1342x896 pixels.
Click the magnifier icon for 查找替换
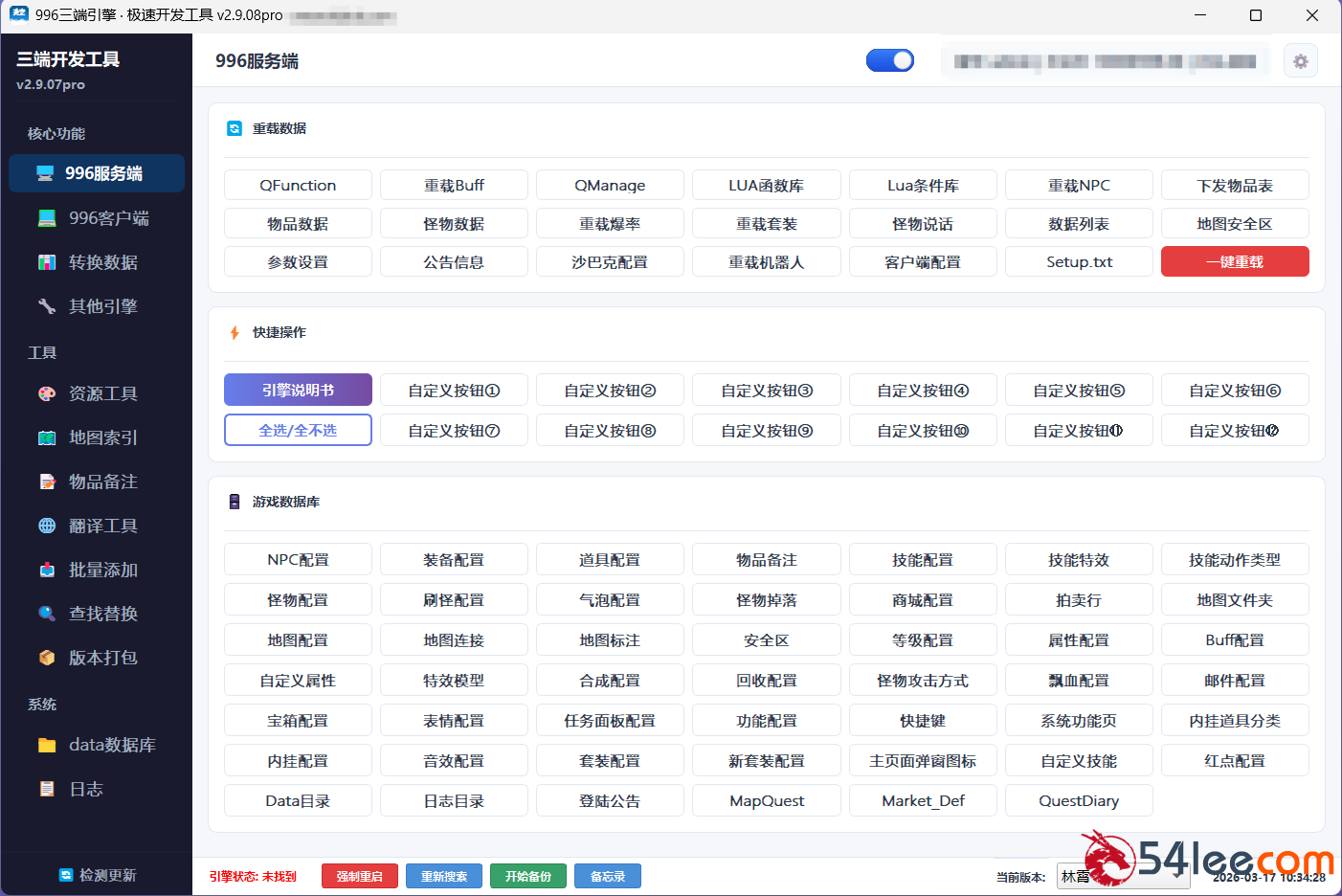click(x=47, y=614)
